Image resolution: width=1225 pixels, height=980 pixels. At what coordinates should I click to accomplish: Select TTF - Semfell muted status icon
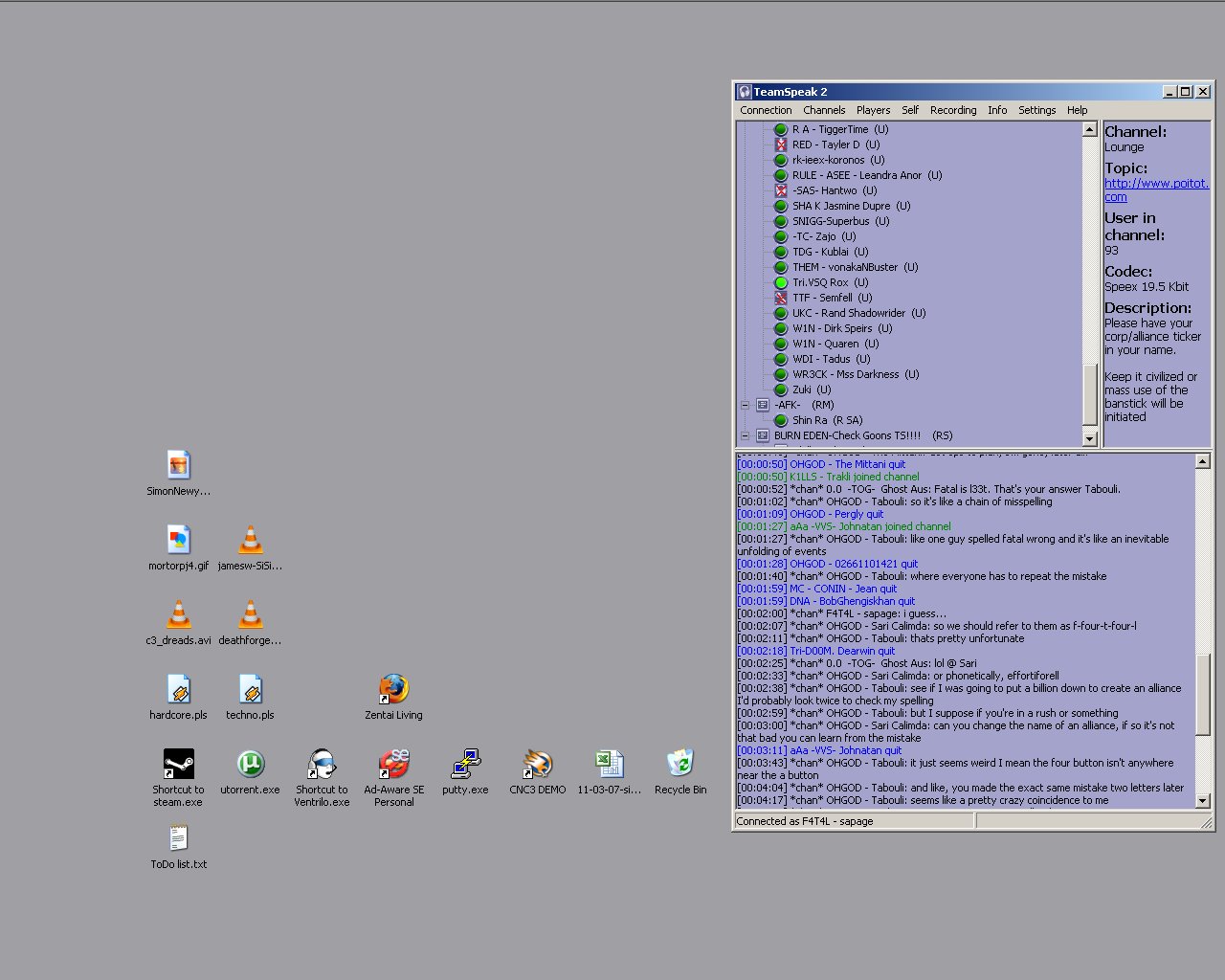tap(781, 298)
